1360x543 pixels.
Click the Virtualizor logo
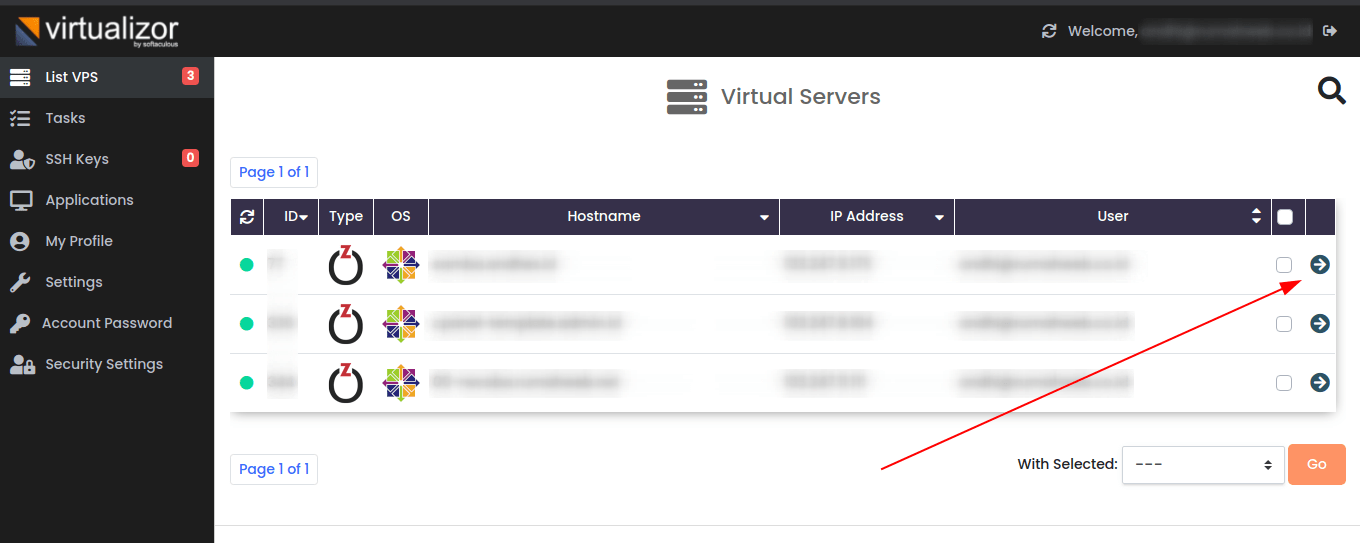coord(97,31)
